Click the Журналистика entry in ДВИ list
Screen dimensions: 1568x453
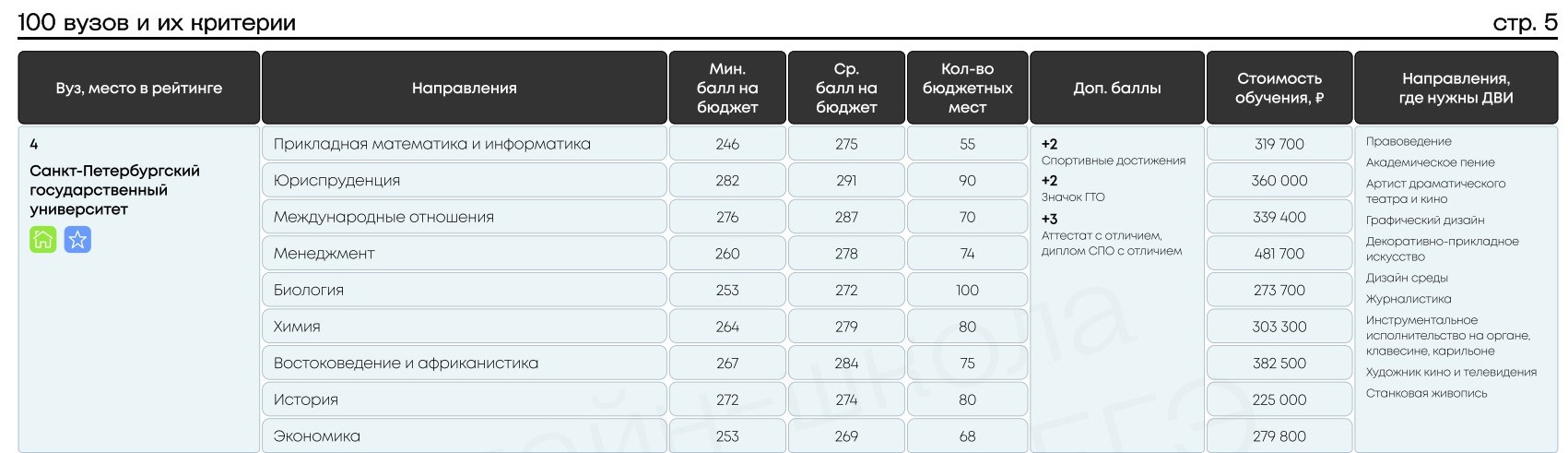1409,299
